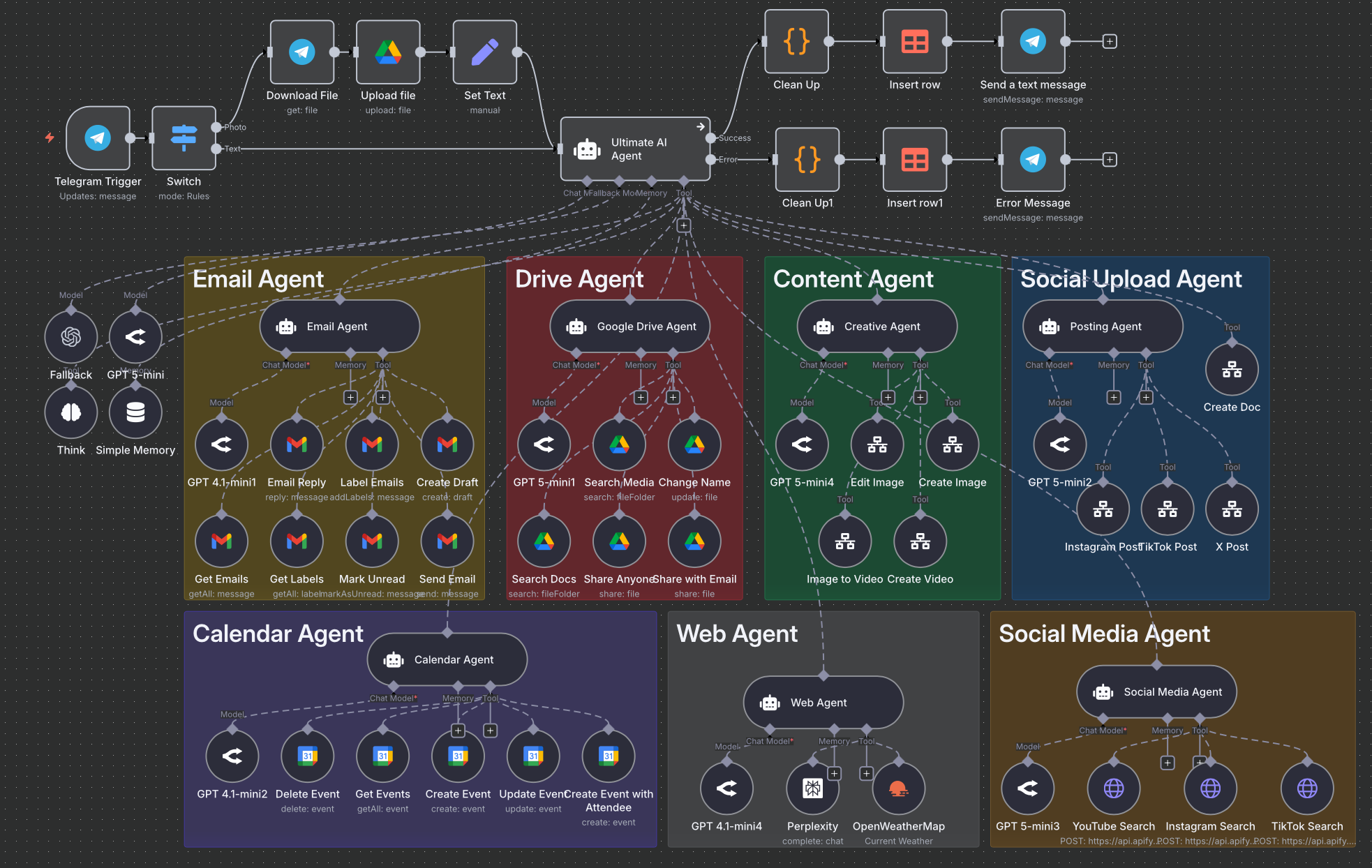The image size is (1372, 868).
Task: Add node after Send a text message
Action: (1109, 42)
